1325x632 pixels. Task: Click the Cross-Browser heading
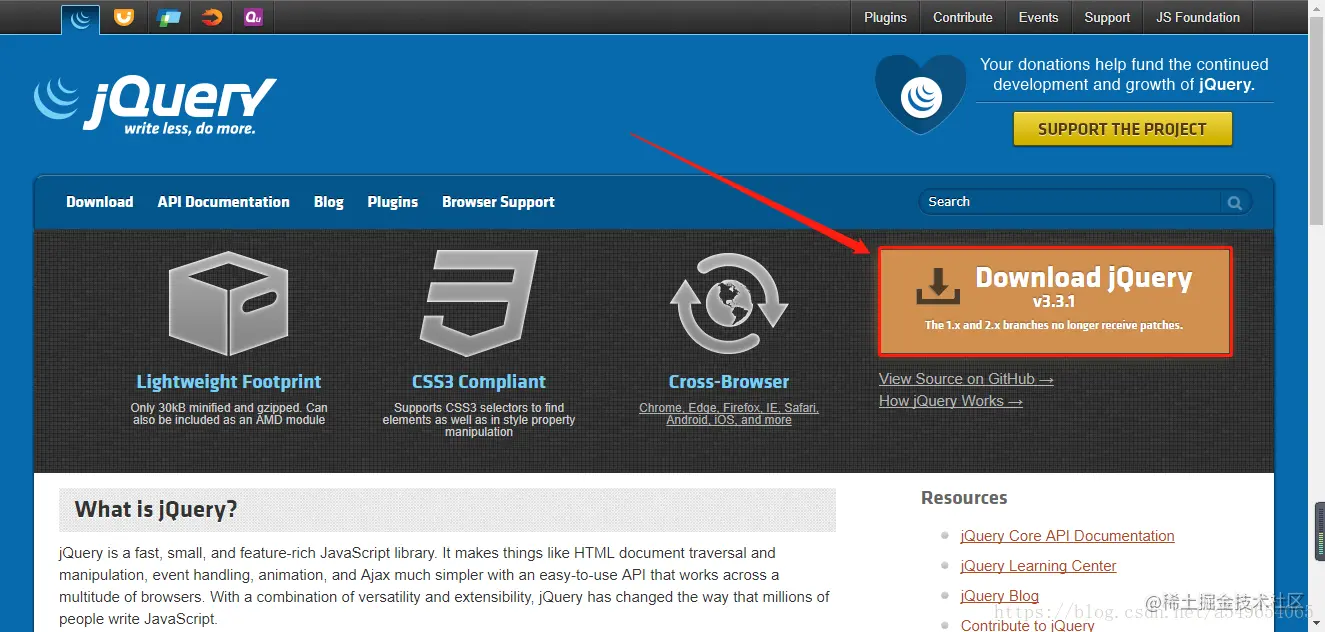(x=729, y=382)
